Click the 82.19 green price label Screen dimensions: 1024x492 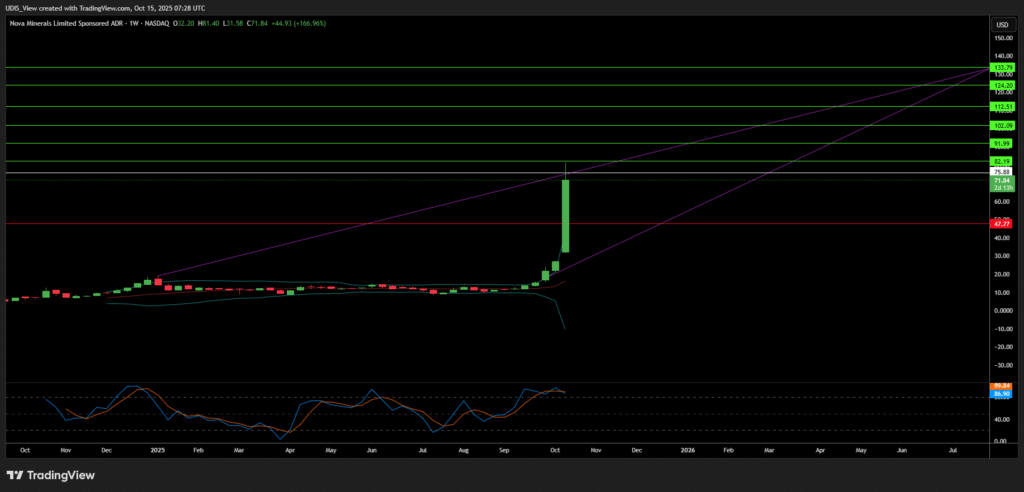click(1002, 161)
